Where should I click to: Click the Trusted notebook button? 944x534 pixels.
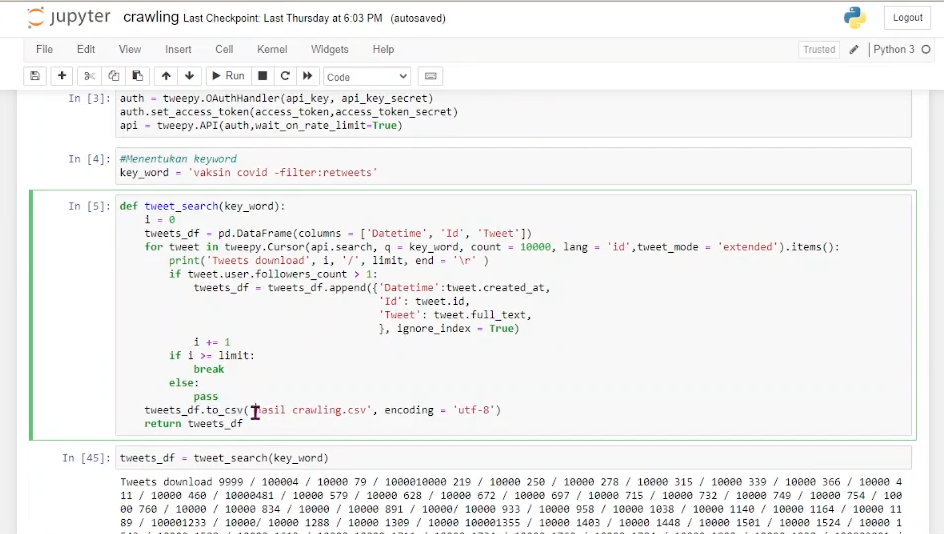(x=819, y=49)
